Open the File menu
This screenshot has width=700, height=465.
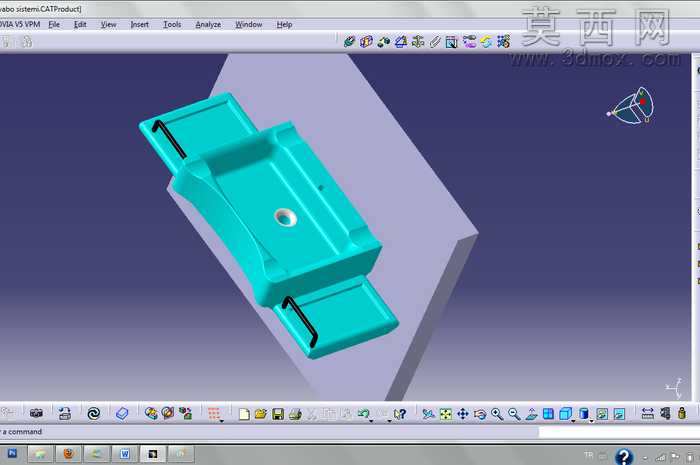point(54,25)
